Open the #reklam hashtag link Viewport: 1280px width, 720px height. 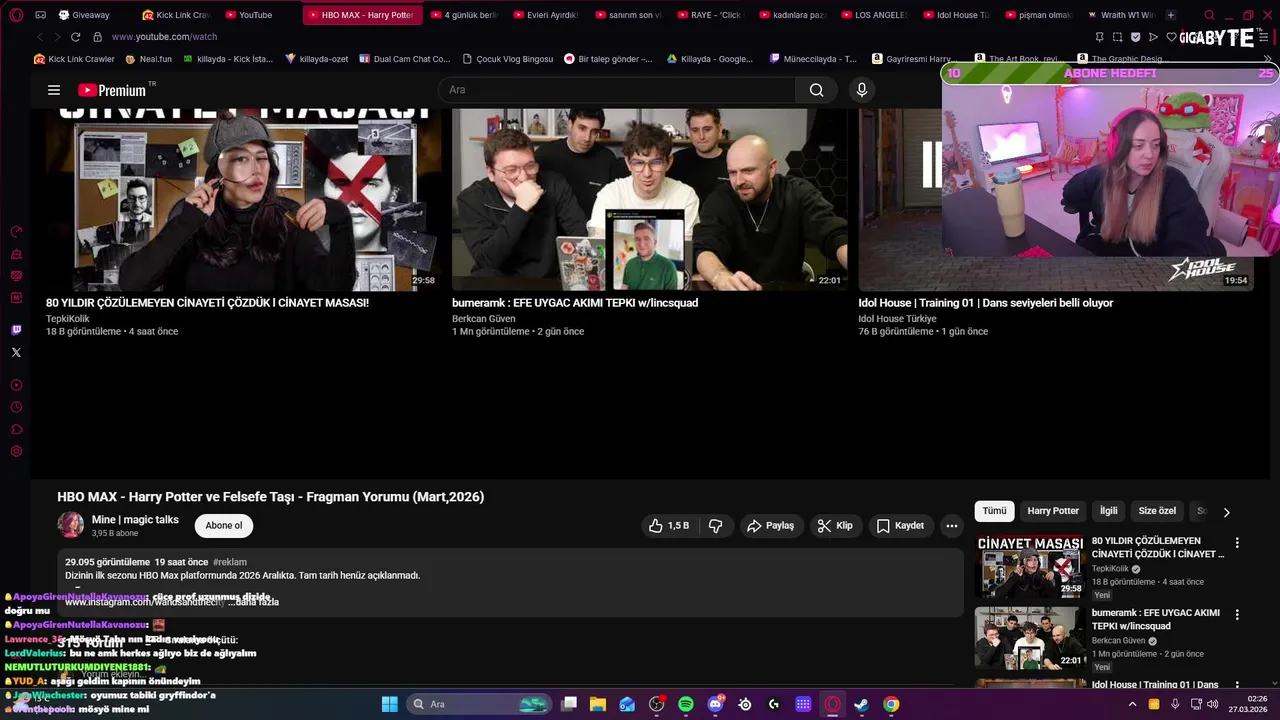tap(230, 562)
